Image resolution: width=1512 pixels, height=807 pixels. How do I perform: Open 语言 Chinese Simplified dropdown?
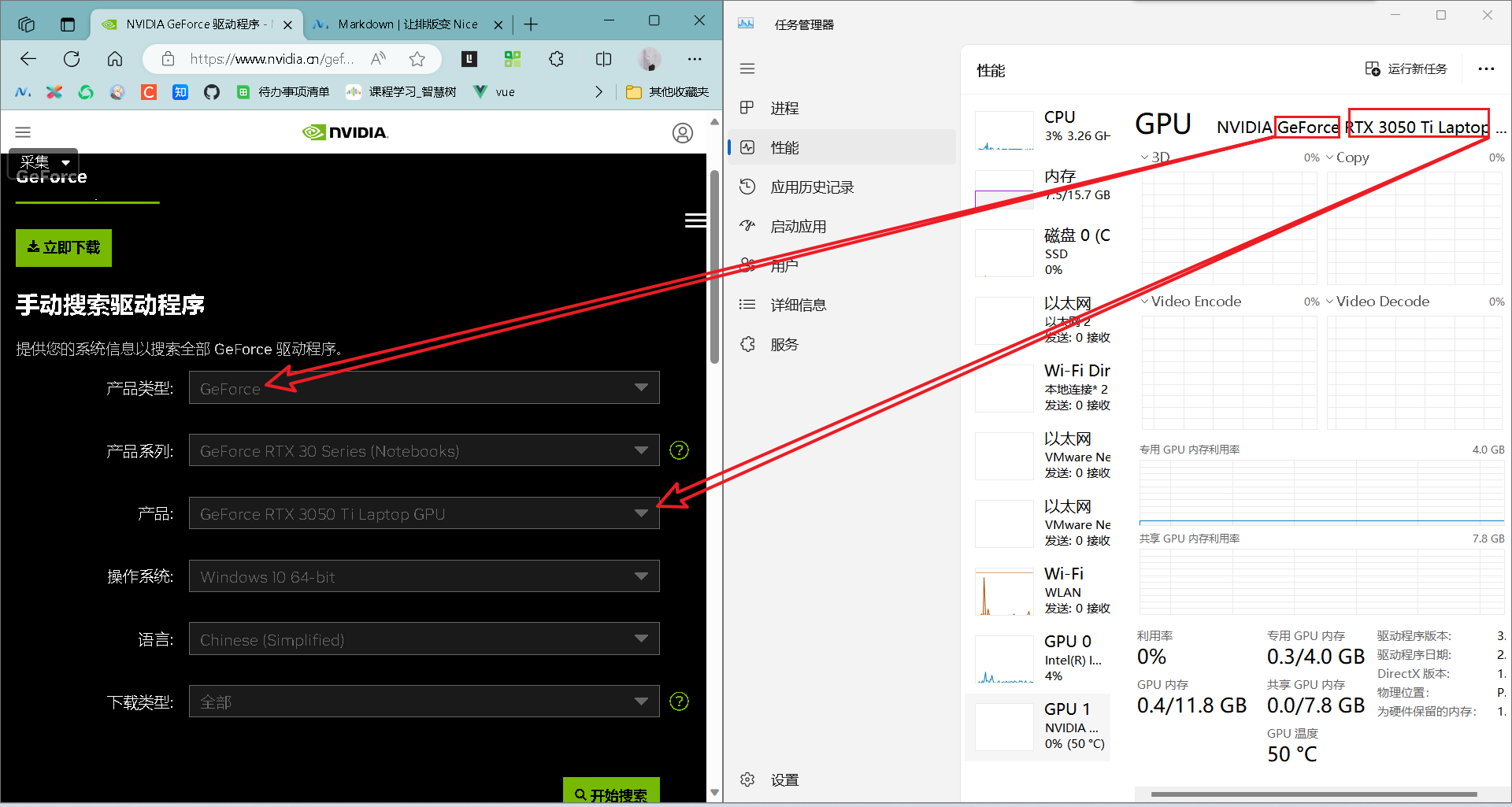coord(424,639)
